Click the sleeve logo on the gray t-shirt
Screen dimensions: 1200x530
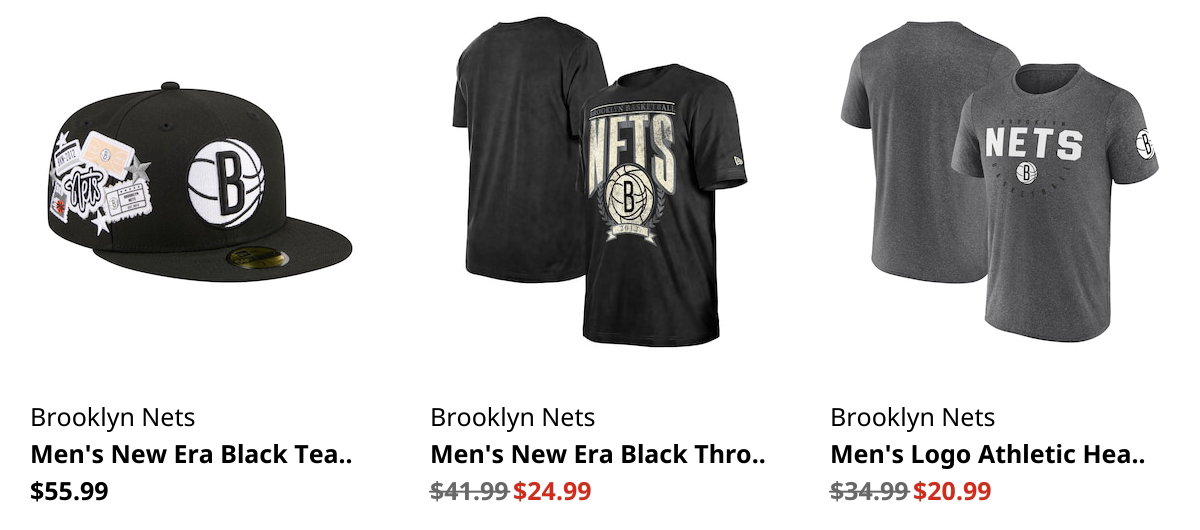coord(1146,145)
